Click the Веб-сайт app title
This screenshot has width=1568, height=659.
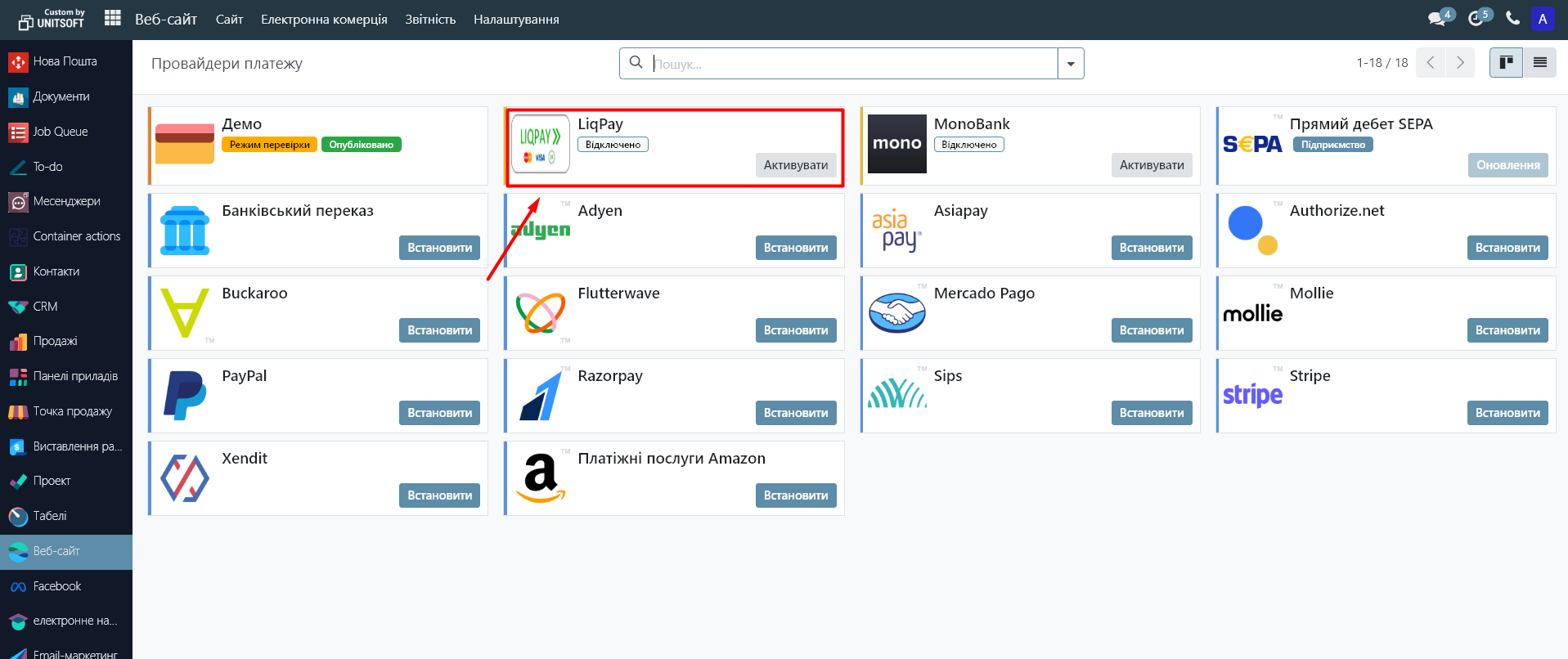pyautogui.click(x=166, y=19)
